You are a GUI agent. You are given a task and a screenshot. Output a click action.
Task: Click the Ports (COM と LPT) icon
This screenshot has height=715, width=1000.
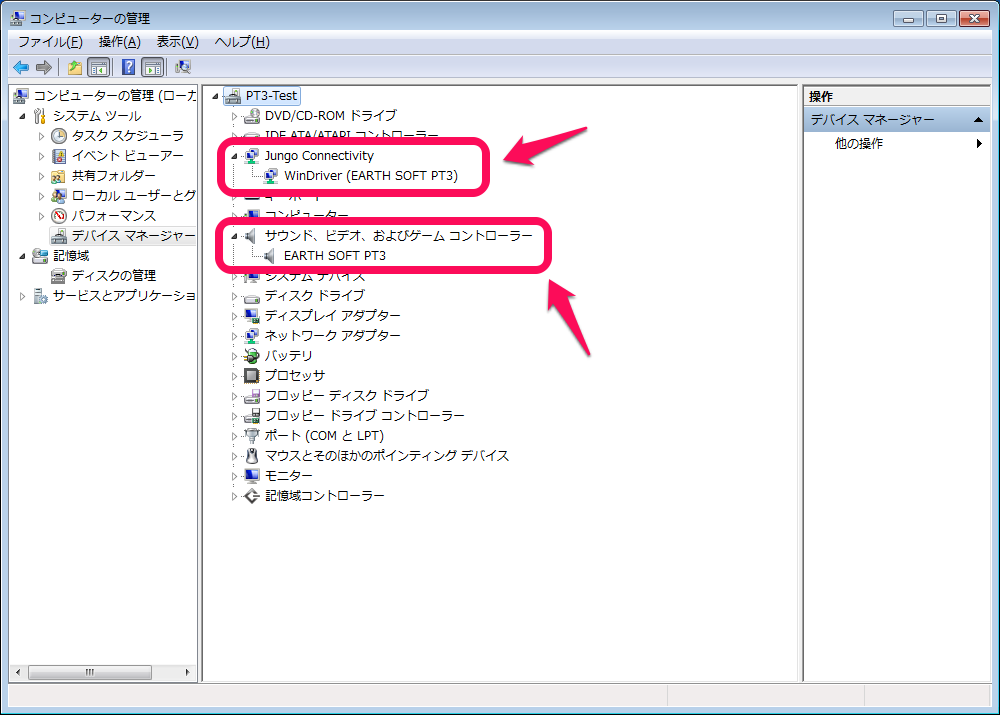[x=253, y=436]
